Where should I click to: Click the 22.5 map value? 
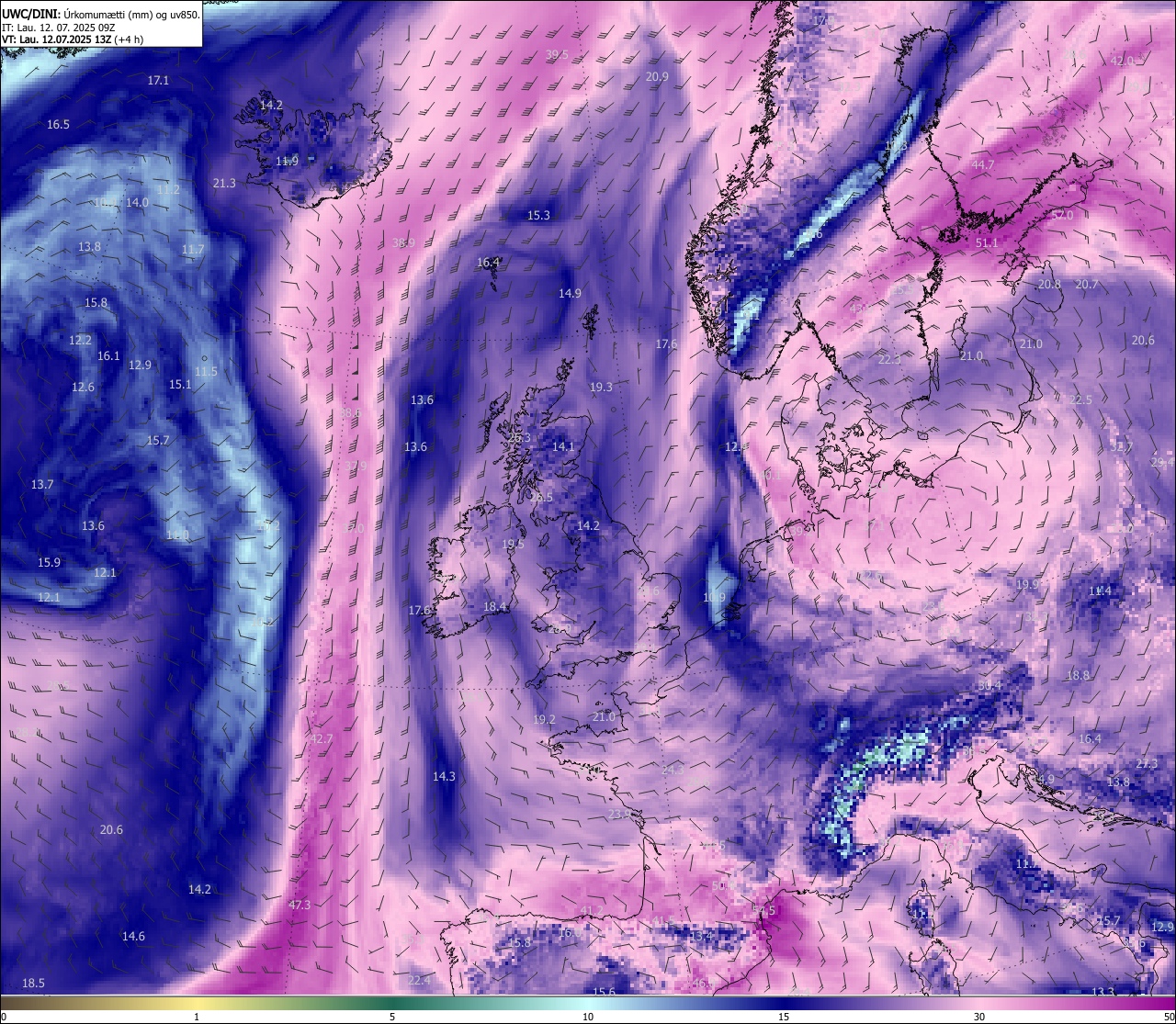pos(1080,400)
